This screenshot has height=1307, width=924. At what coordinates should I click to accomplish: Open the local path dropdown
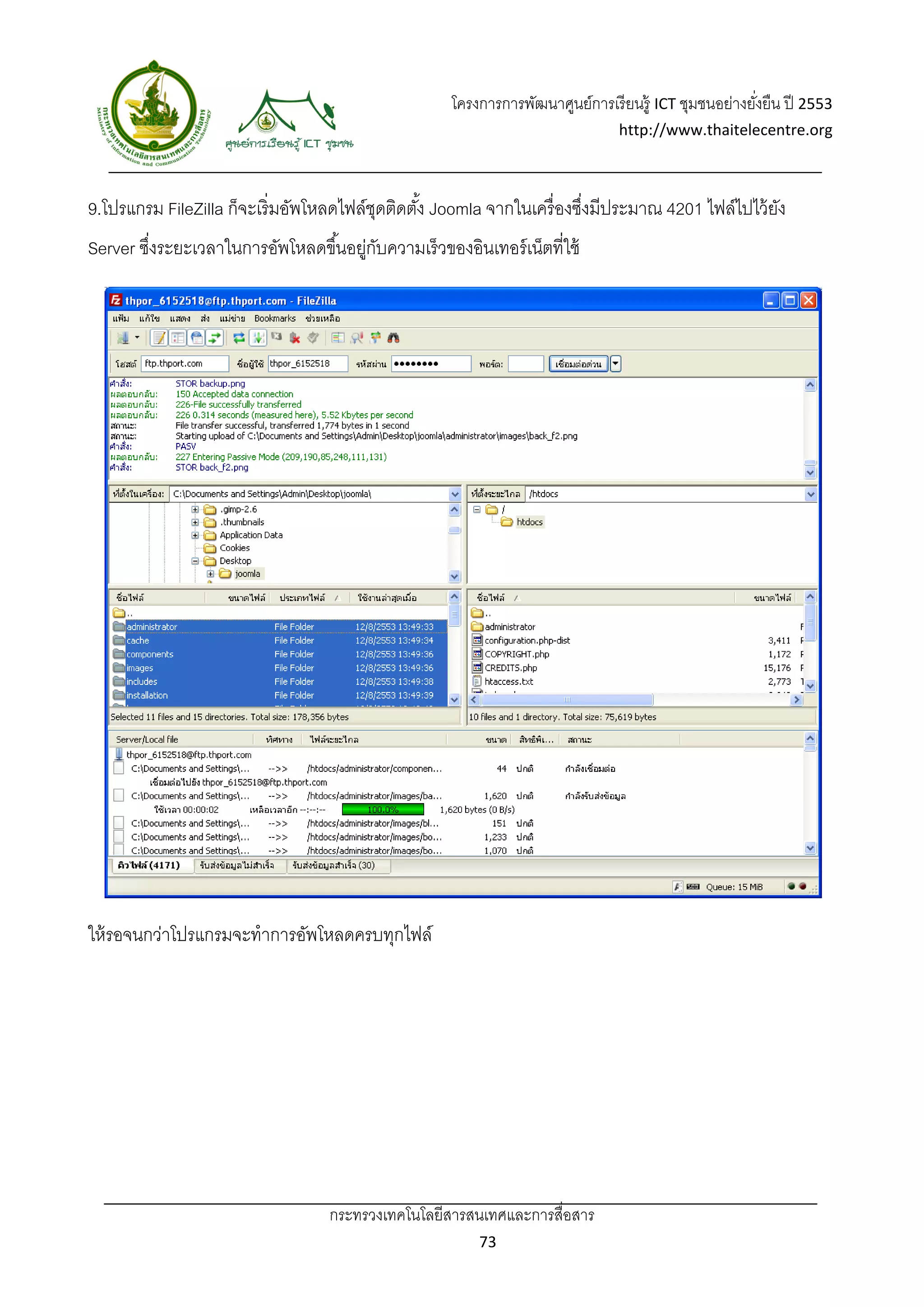(455, 494)
